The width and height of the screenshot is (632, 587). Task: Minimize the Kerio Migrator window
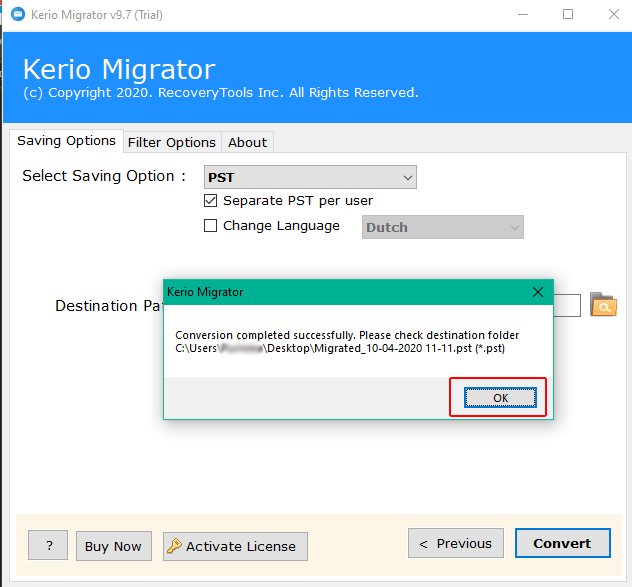pos(522,15)
